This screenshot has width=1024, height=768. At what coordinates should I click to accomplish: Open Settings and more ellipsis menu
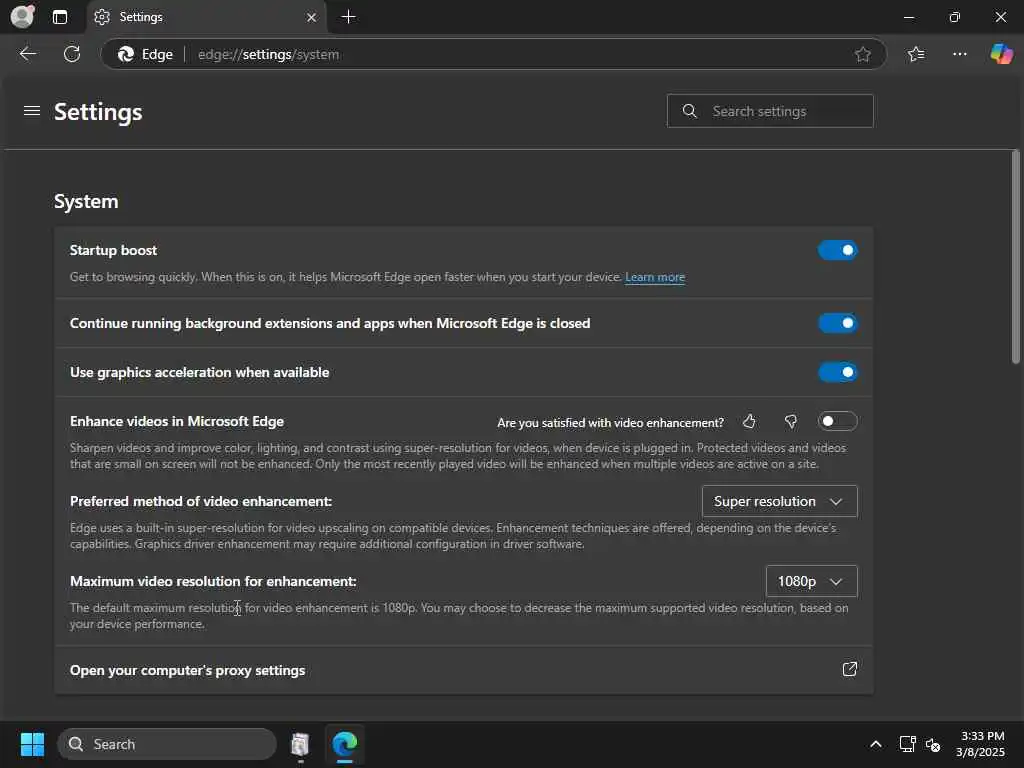coord(959,54)
